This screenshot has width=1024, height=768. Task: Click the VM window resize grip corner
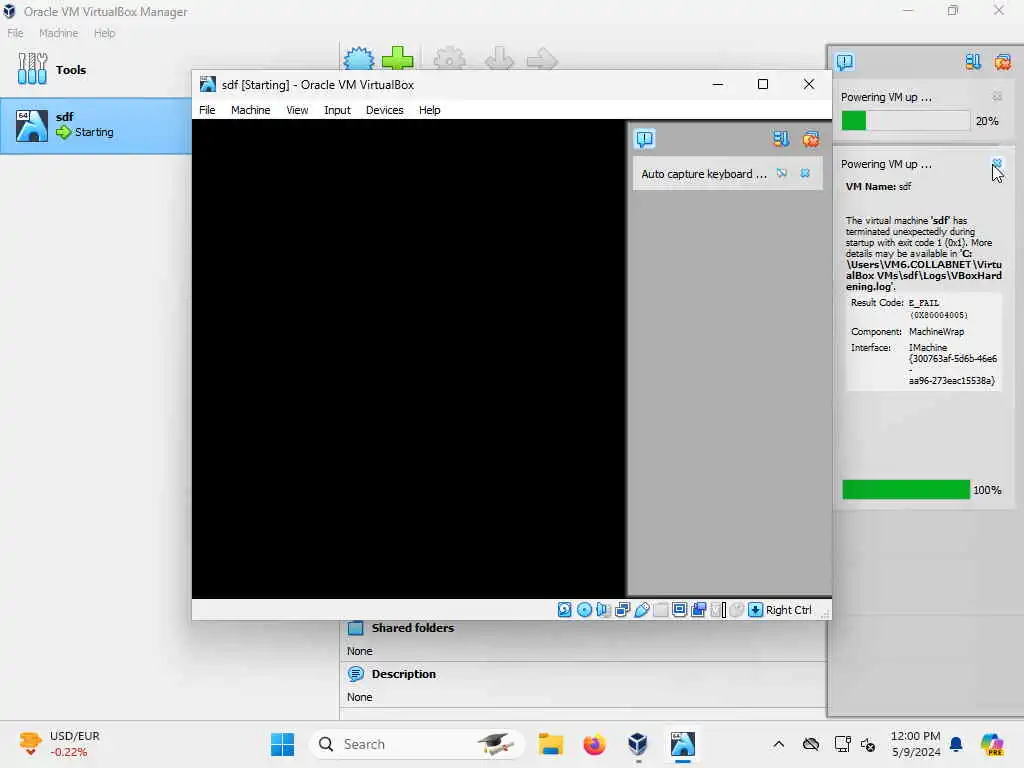click(825, 614)
